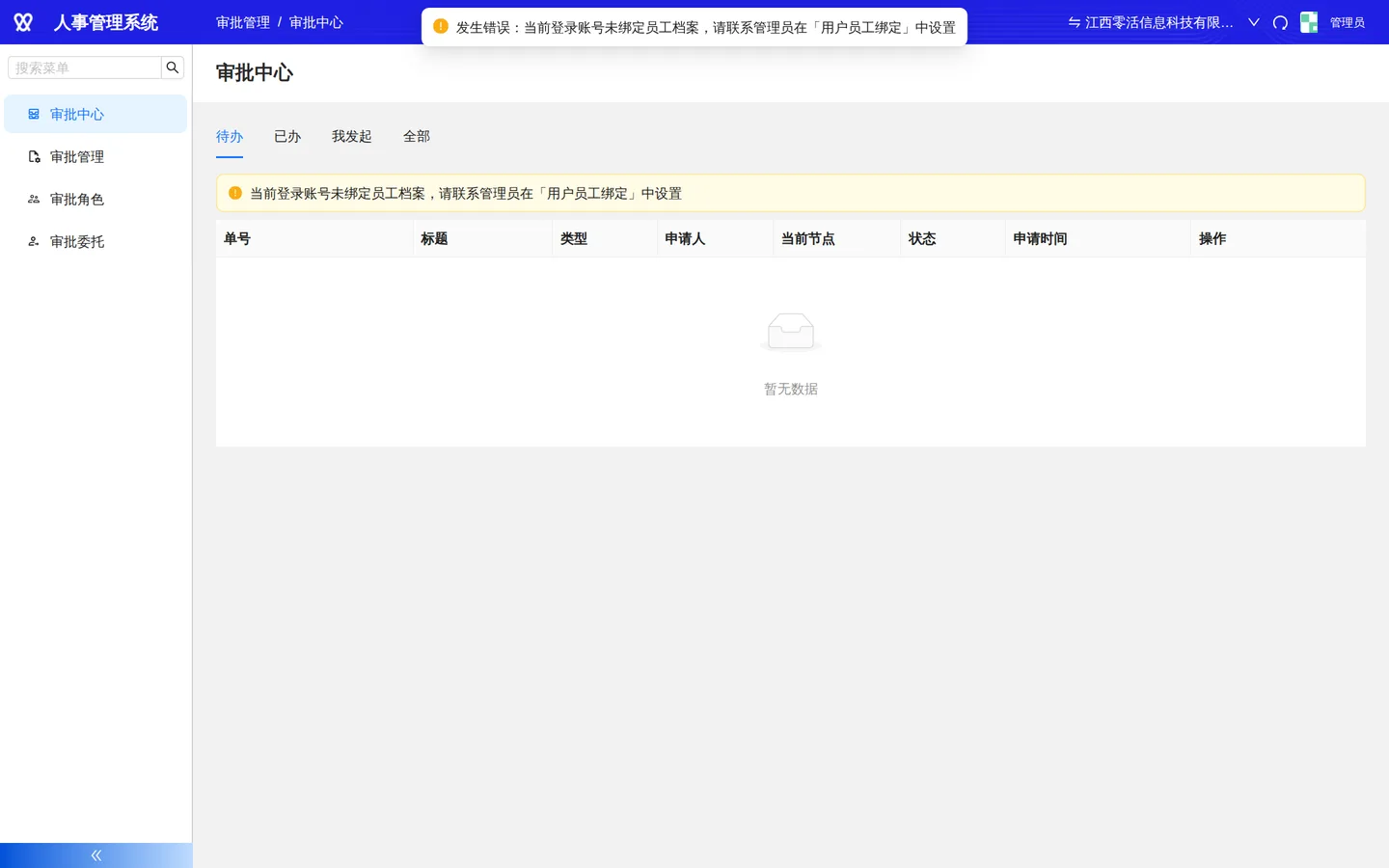This screenshot has height=868, width=1389.
Task: Click the 暂无数据 empty text
Action: click(x=791, y=389)
